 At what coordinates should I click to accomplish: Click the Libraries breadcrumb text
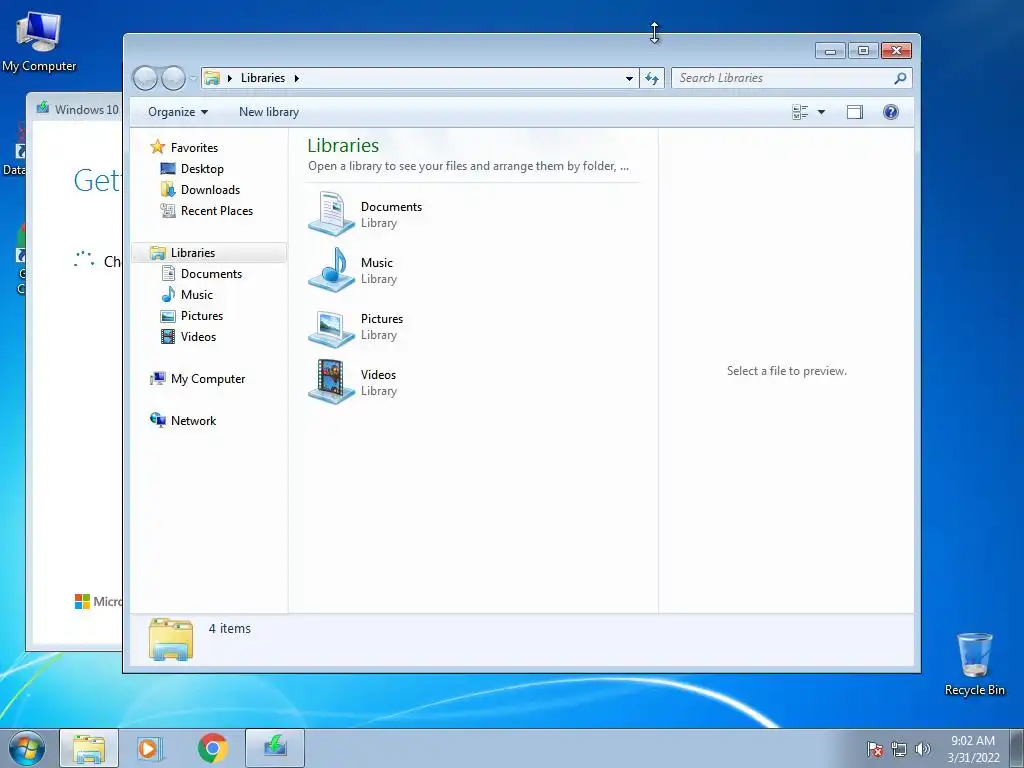pyautogui.click(x=263, y=78)
